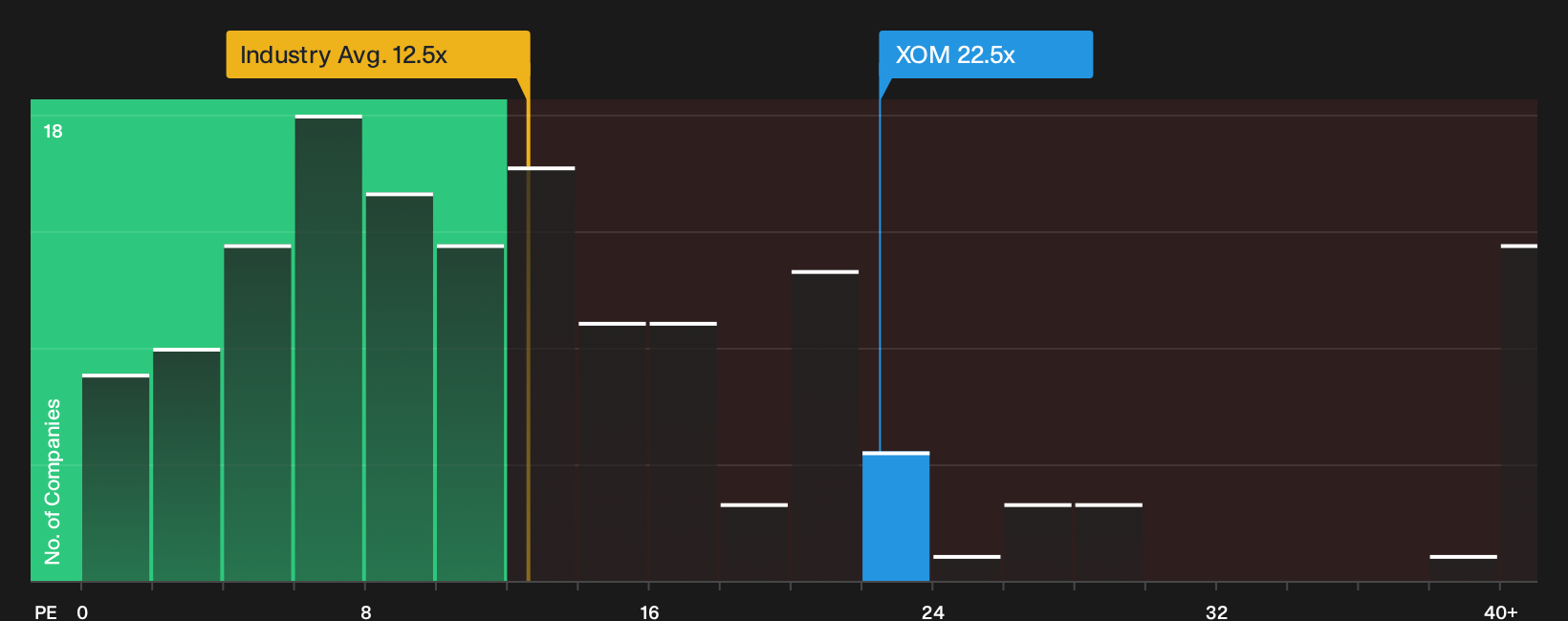Screen dimensions: 1568x621
Task: Click the x-axis tick label 0
Action: [82, 611]
